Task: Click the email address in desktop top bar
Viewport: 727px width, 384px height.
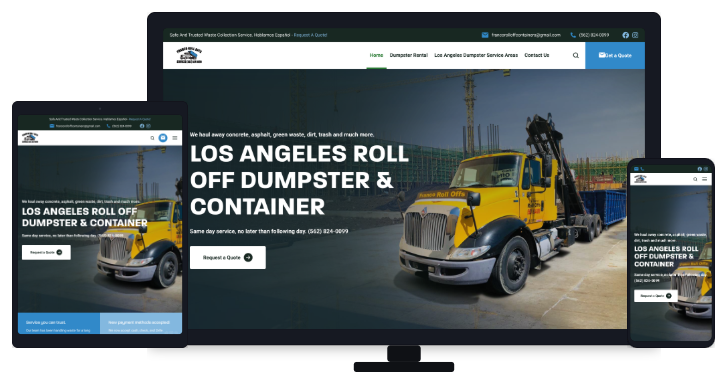Action: (526, 35)
